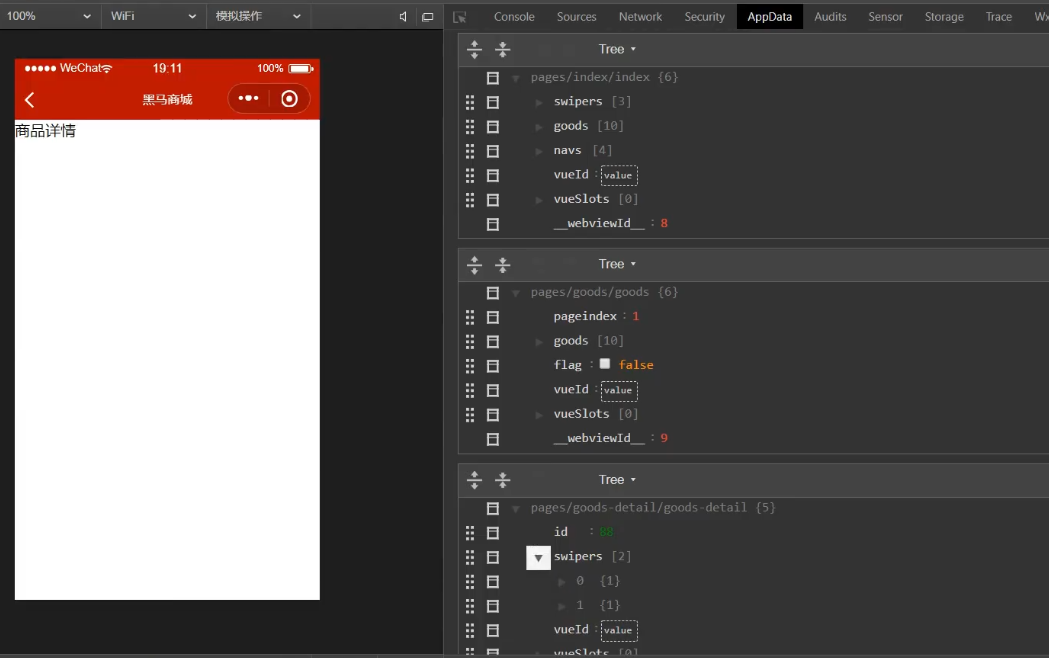Switch to the Console tab
1049x658 pixels.
[514, 17]
